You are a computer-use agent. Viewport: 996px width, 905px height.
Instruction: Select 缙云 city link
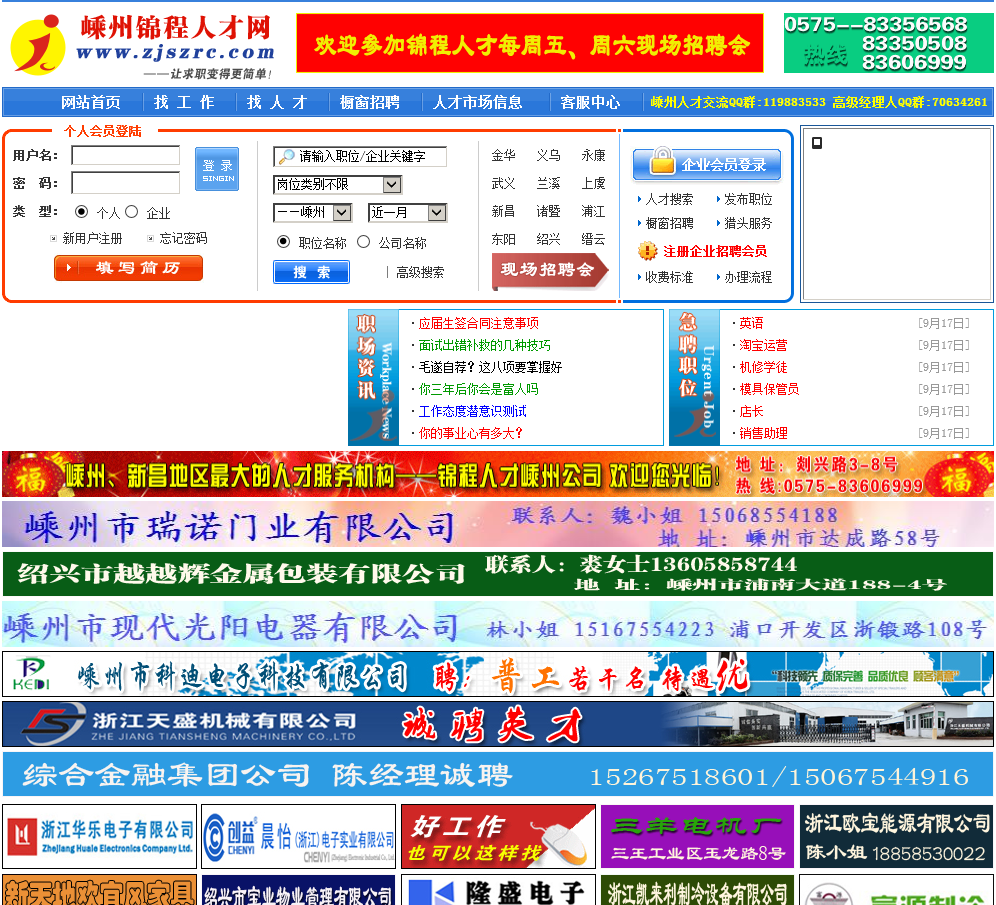pos(593,239)
